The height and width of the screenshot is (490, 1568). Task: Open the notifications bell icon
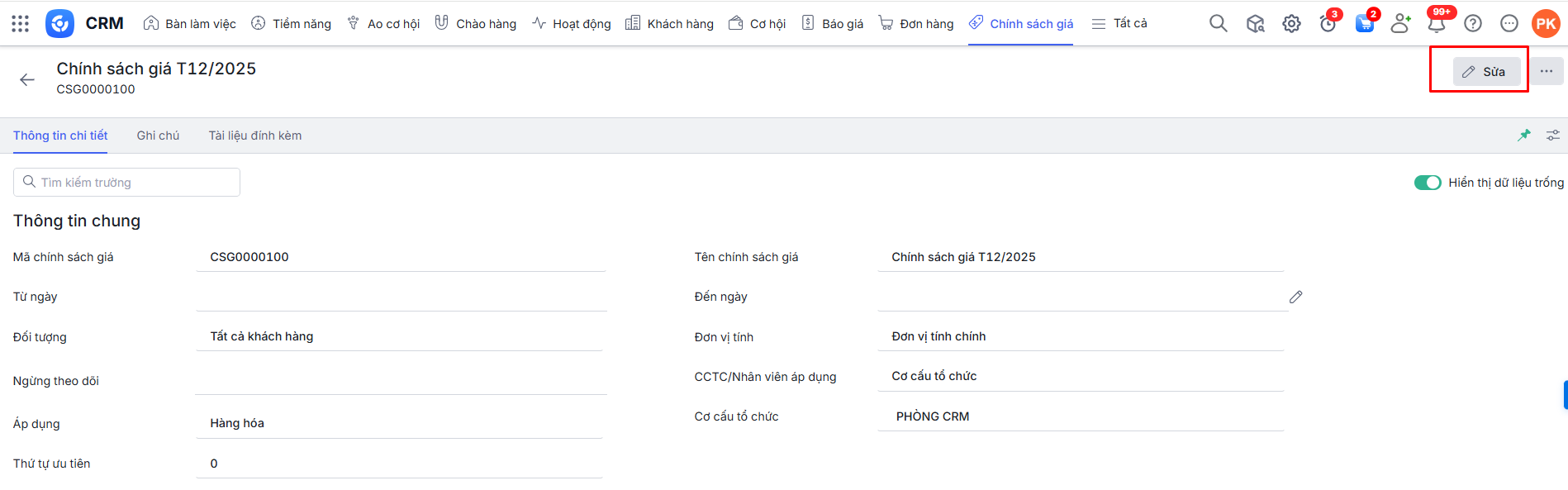pyautogui.click(x=1437, y=24)
